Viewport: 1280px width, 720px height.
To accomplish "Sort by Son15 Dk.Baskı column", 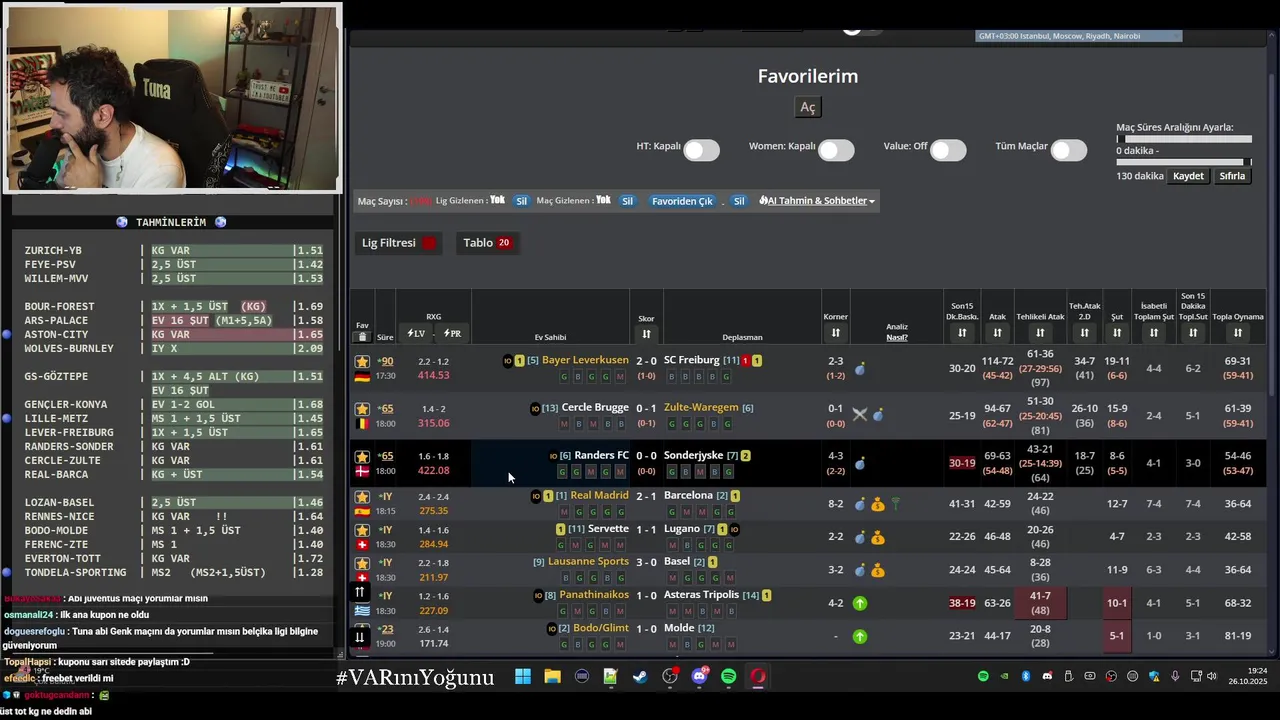I will pyautogui.click(x=962, y=333).
